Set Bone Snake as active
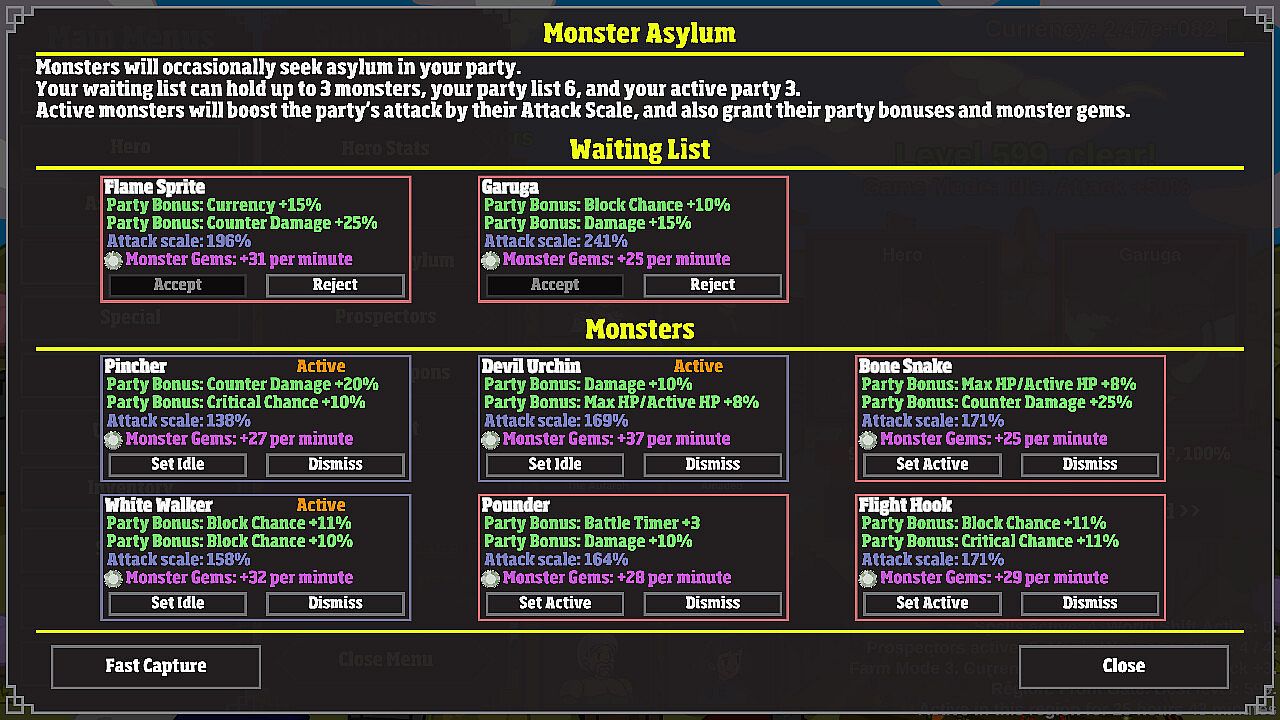The height and width of the screenshot is (720, 1280). [x=931, y=465]
